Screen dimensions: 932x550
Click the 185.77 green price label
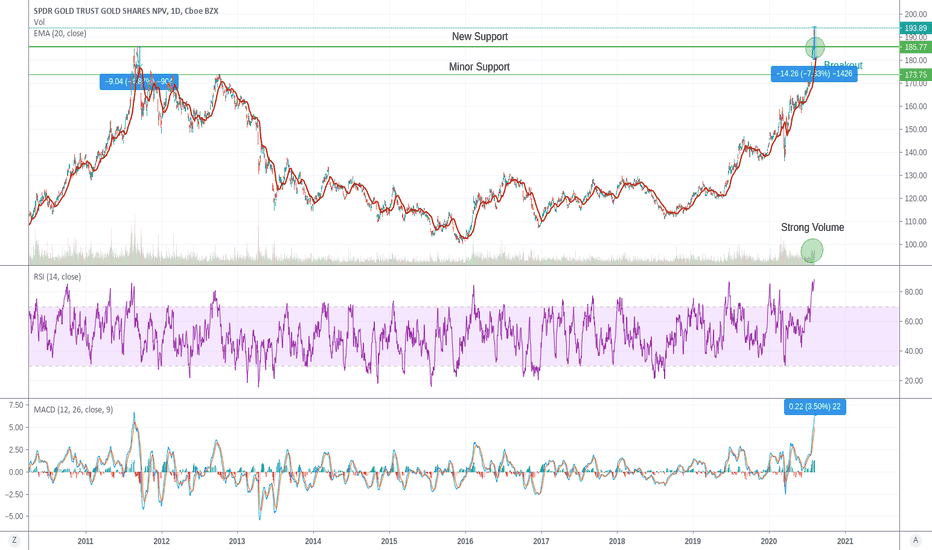pos(916,47)
